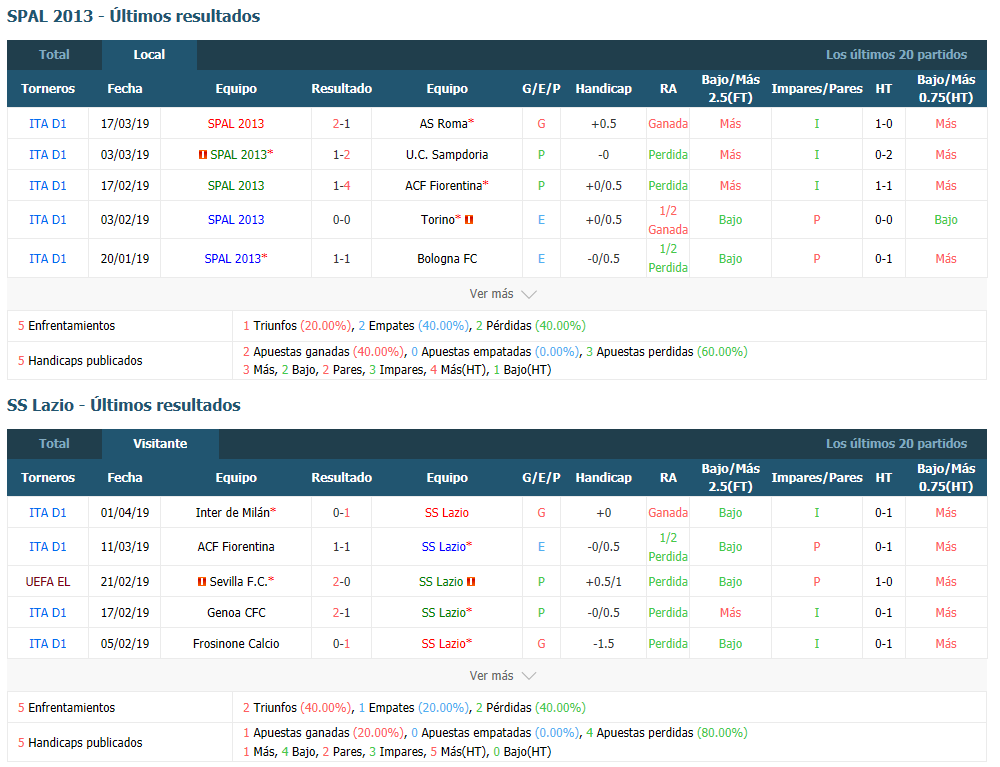Click '1/2 Perdida' in Bologna FC row
Screen dimensions: 1000x767
point(668,259)
